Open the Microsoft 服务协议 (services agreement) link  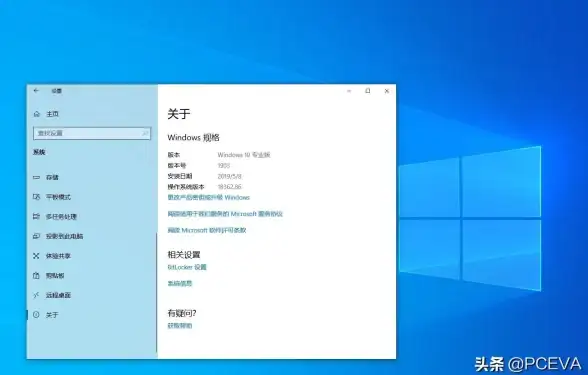click(x=225, y=214)
